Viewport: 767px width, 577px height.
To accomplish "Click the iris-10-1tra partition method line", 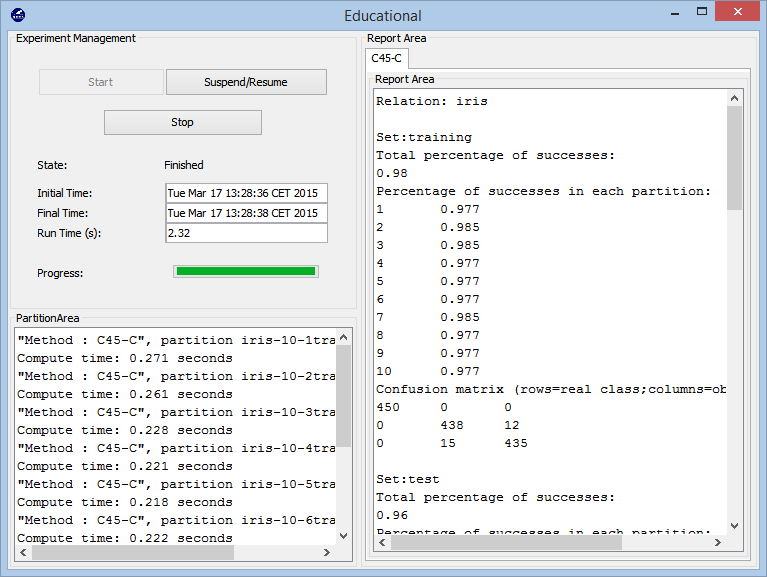I will pyautogui.click(x=176, y=340).
